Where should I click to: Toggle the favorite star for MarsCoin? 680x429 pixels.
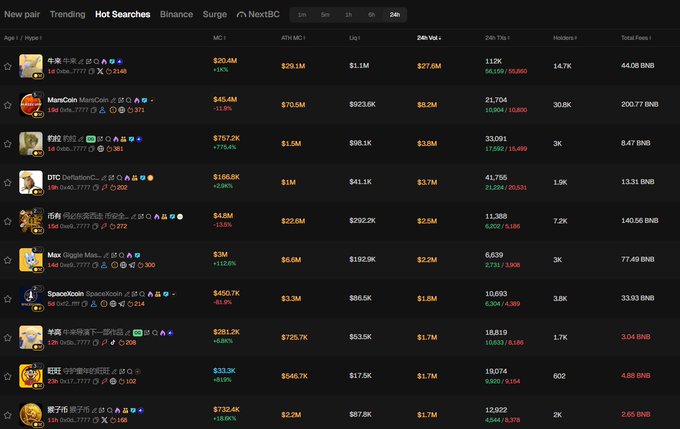(7, 105)
